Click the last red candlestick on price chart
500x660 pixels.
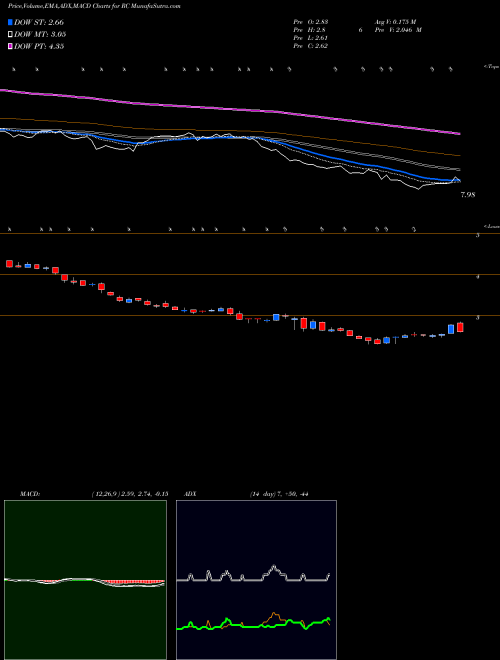(460, 327)
